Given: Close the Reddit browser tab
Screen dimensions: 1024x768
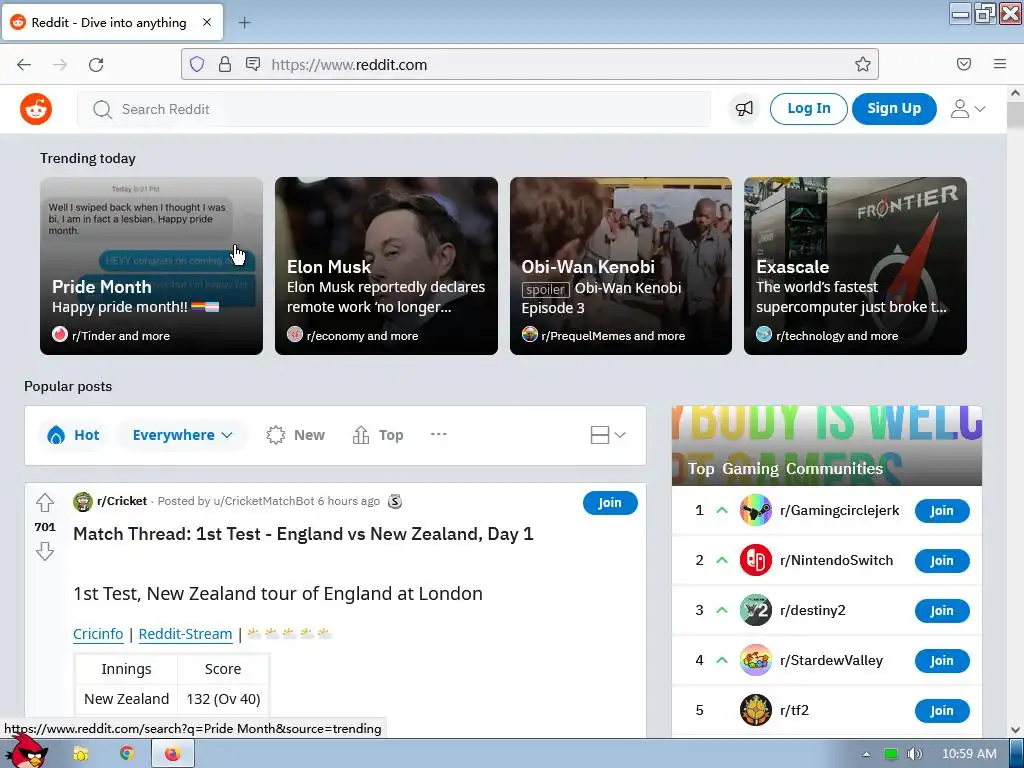Looking at the screenshot, I should 207,22.
